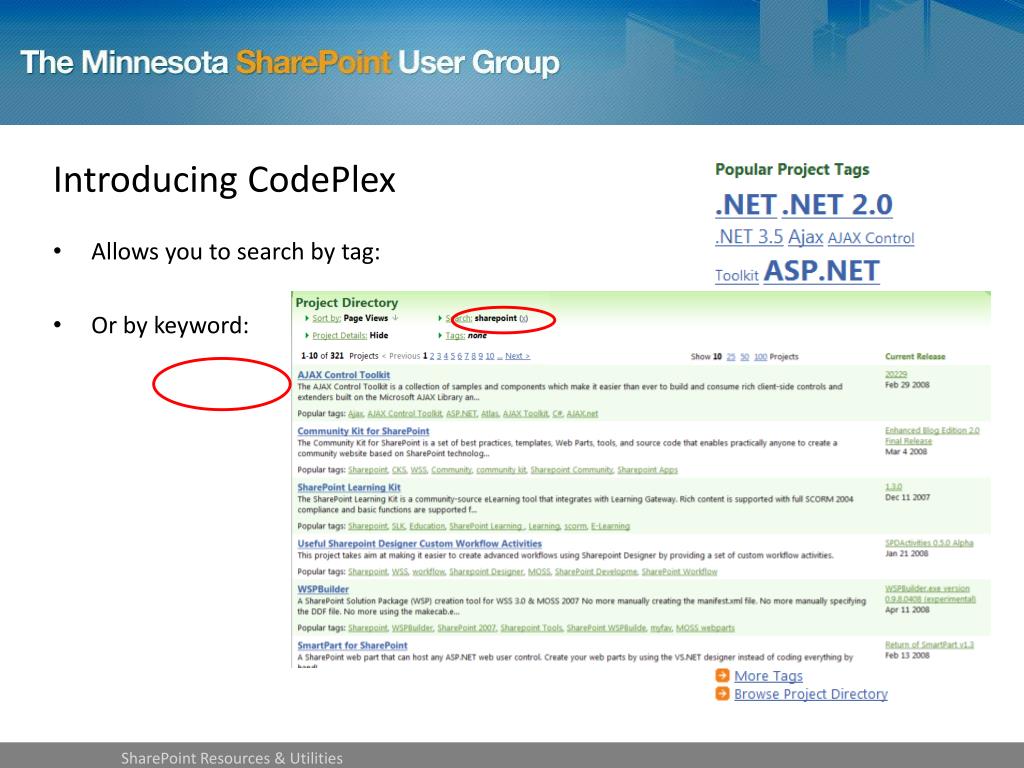Image resolution: width=1024 pixels, height=768 pixels.
Task: Open the 1.3.0 release of SharePoint Learning Kit
Action: tap(893, 487)
